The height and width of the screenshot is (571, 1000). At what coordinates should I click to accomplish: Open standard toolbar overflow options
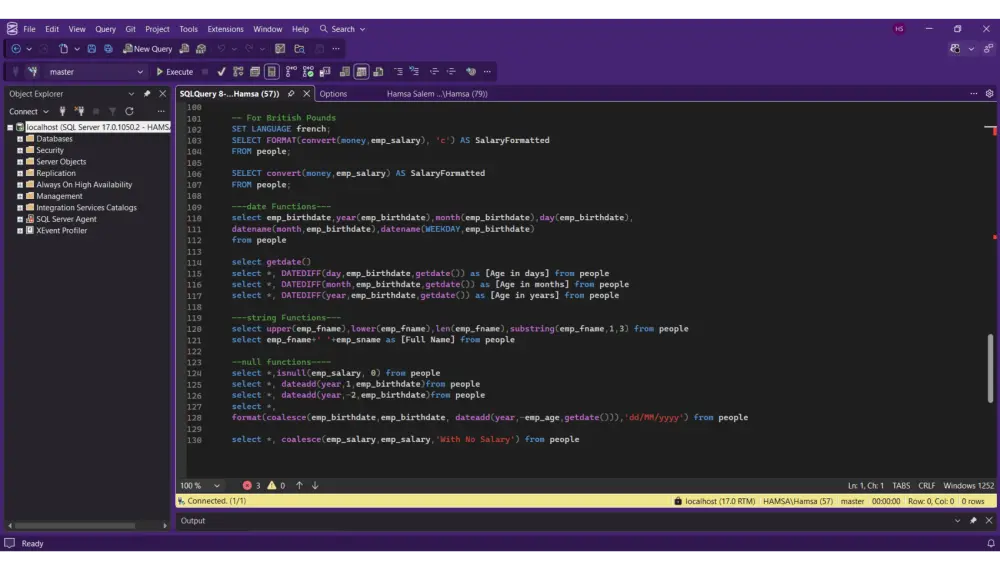(335, 48)
